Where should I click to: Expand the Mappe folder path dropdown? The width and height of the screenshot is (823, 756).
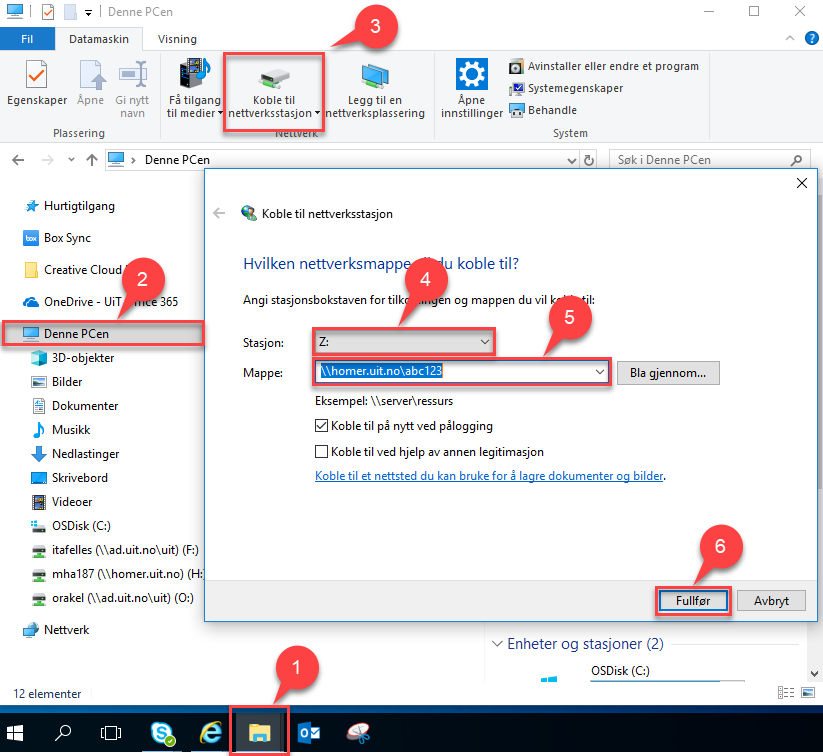[x=599, y=372]
